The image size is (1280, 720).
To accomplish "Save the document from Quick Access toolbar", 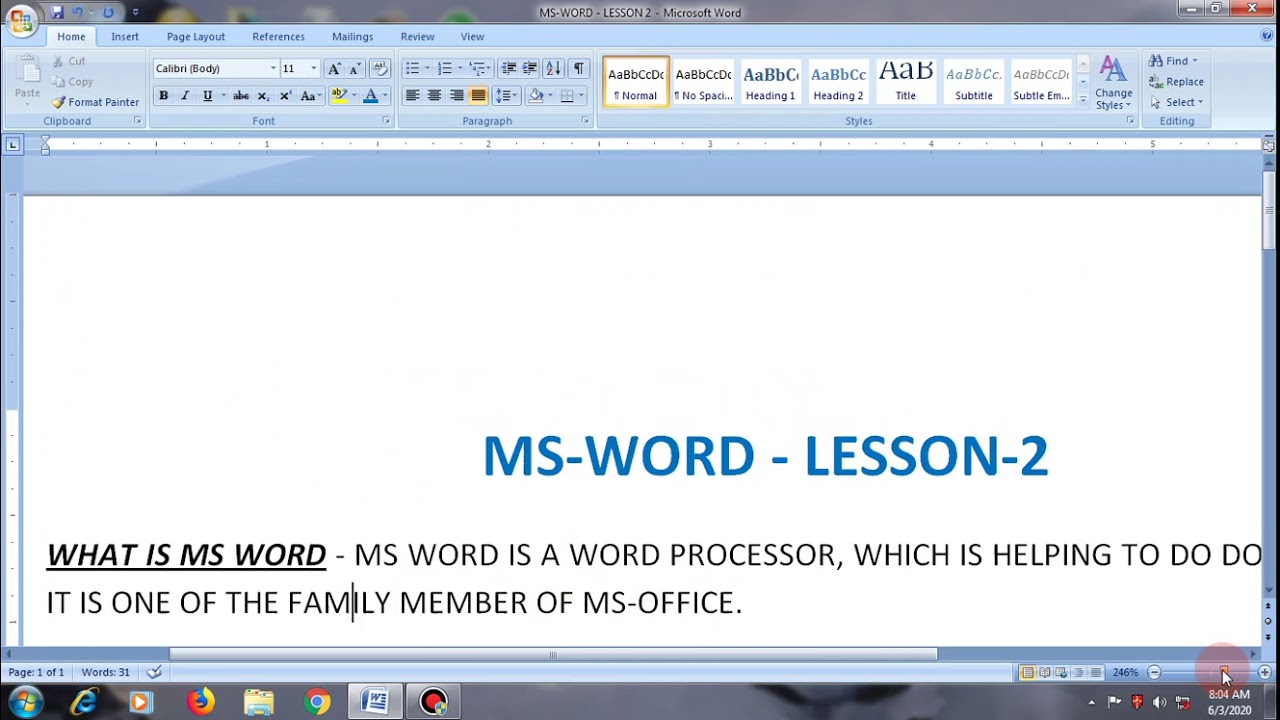I will pos(57,13).
